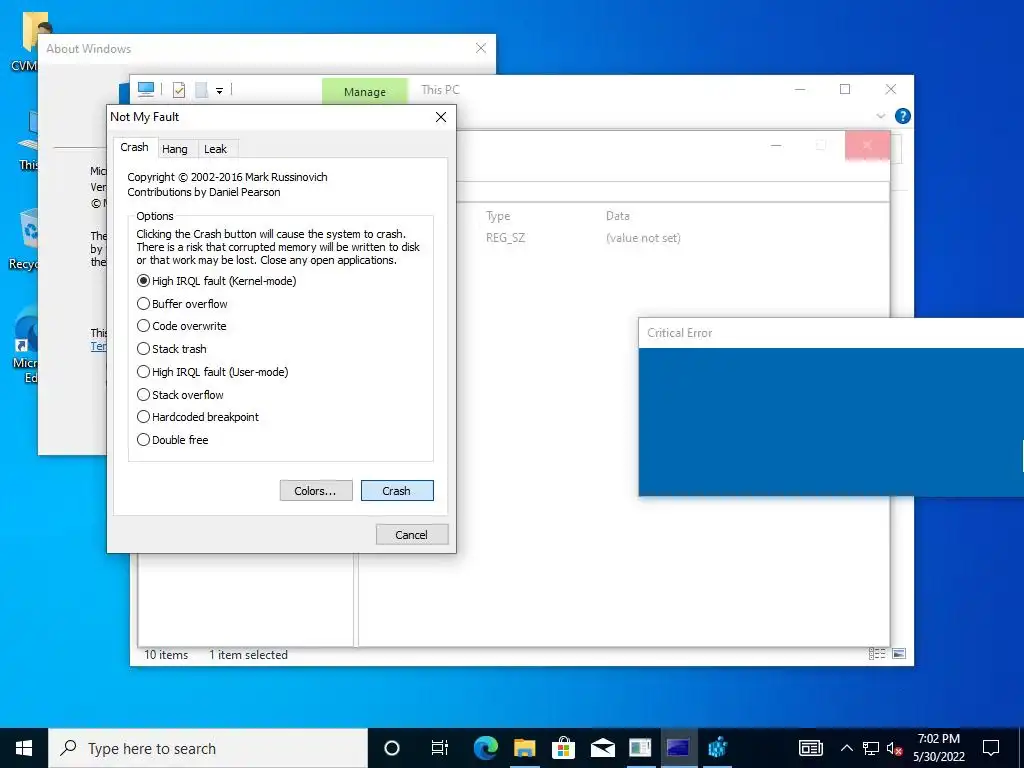The width and height of the screenshot is (1024, 768).
Task: Click the (value not set) data cell
Action: click(643, 238)
